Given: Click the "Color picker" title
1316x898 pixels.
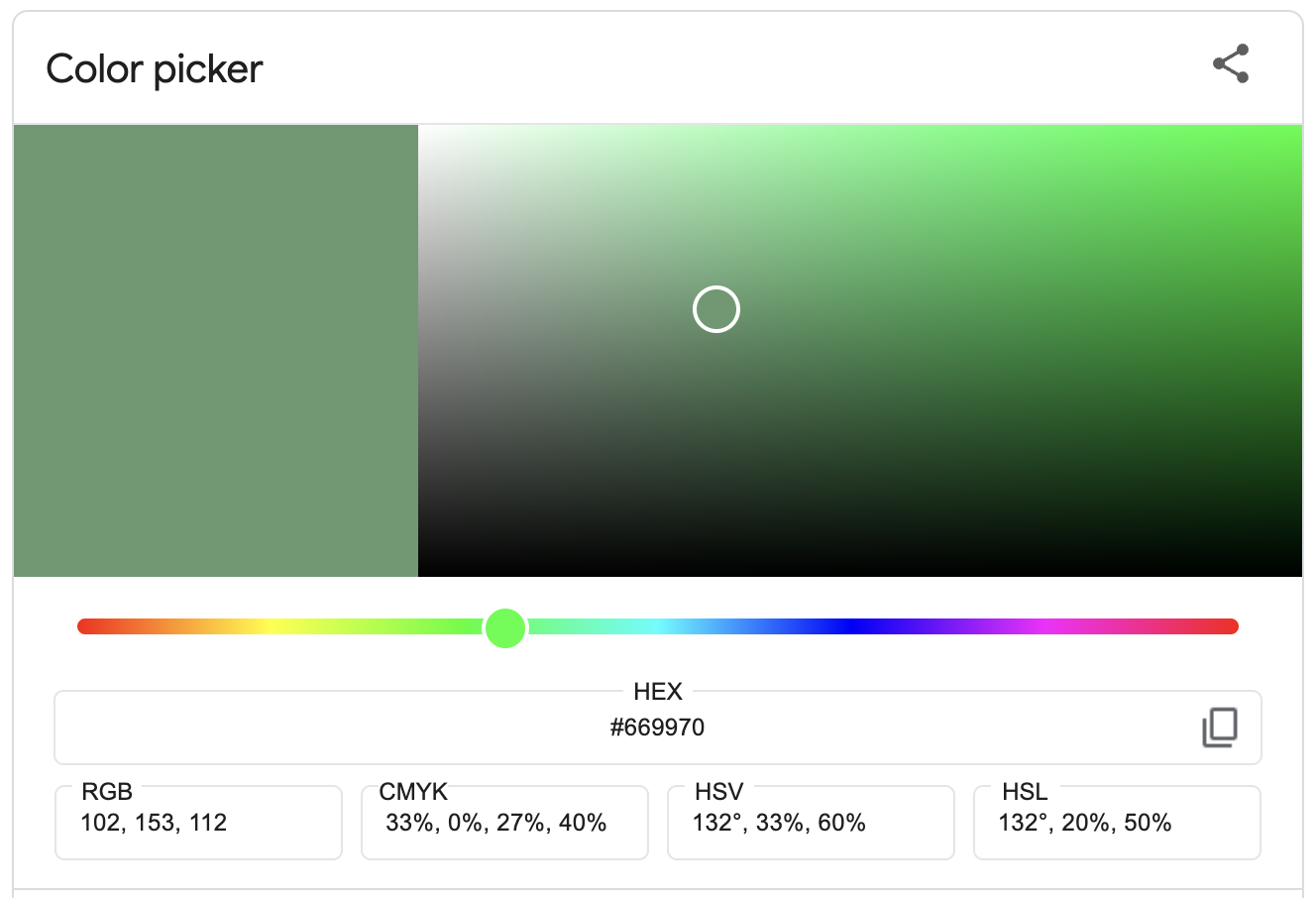Looking at the screenshot, I should pos(155,69).
